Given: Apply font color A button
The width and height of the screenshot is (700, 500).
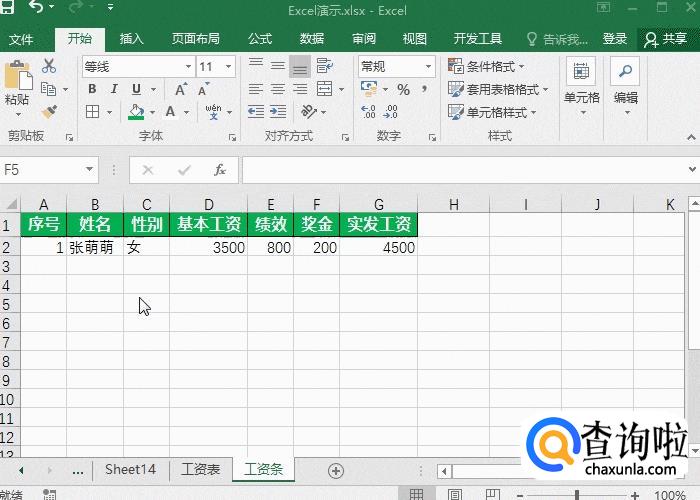Looking at the screenshot, I should tap(170, 112).
